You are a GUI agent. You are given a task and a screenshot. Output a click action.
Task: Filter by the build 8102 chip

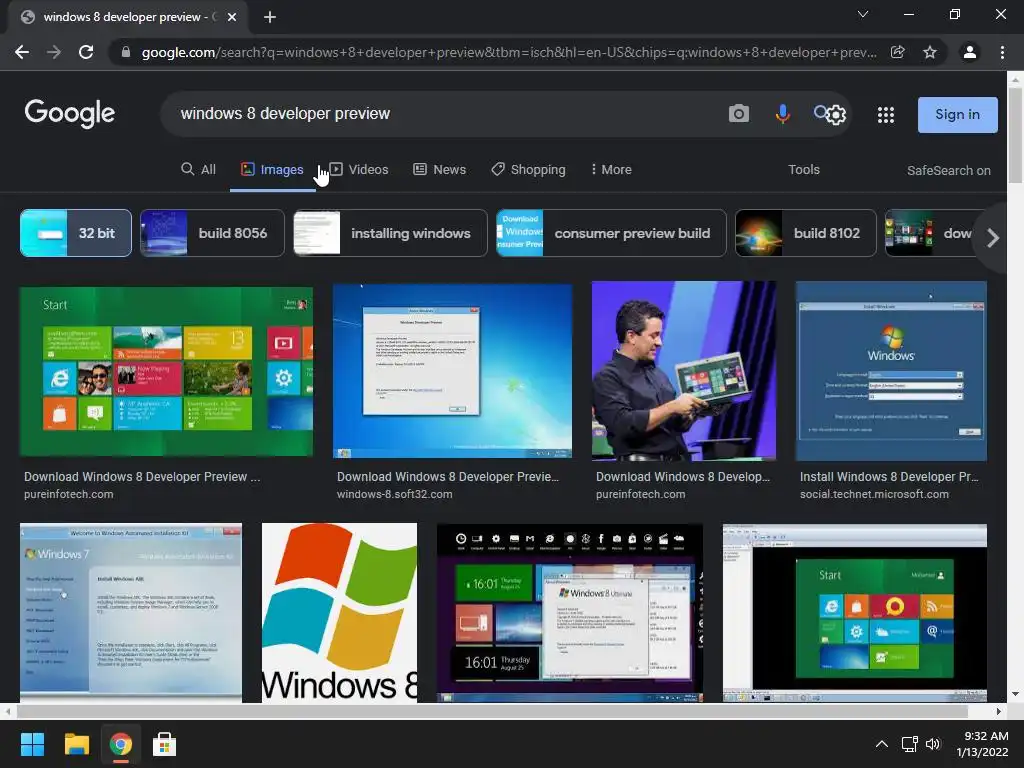[x=805, y=233]
